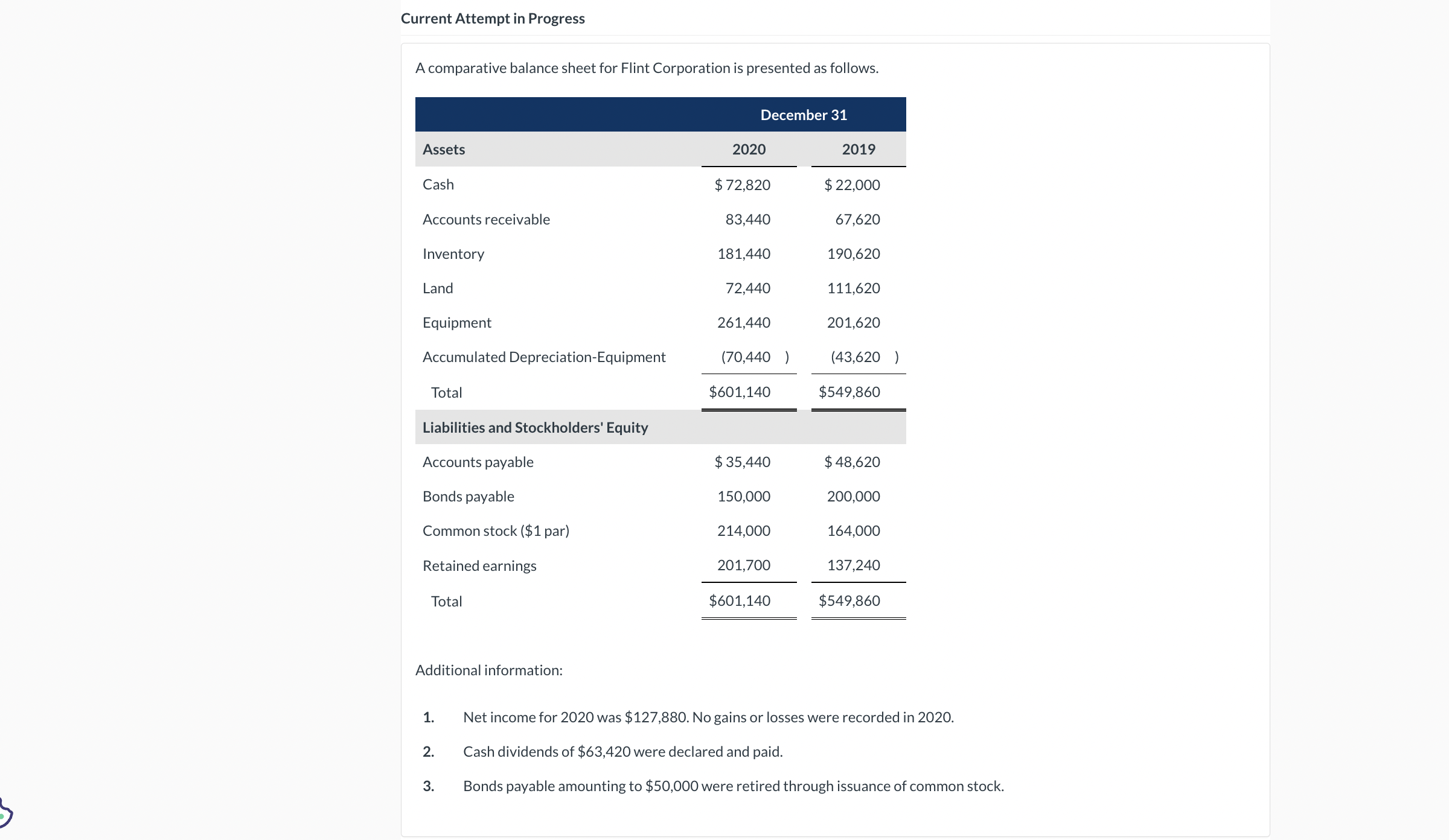Click Liabilities and Stockholders' Equity header

pos(535,427)
